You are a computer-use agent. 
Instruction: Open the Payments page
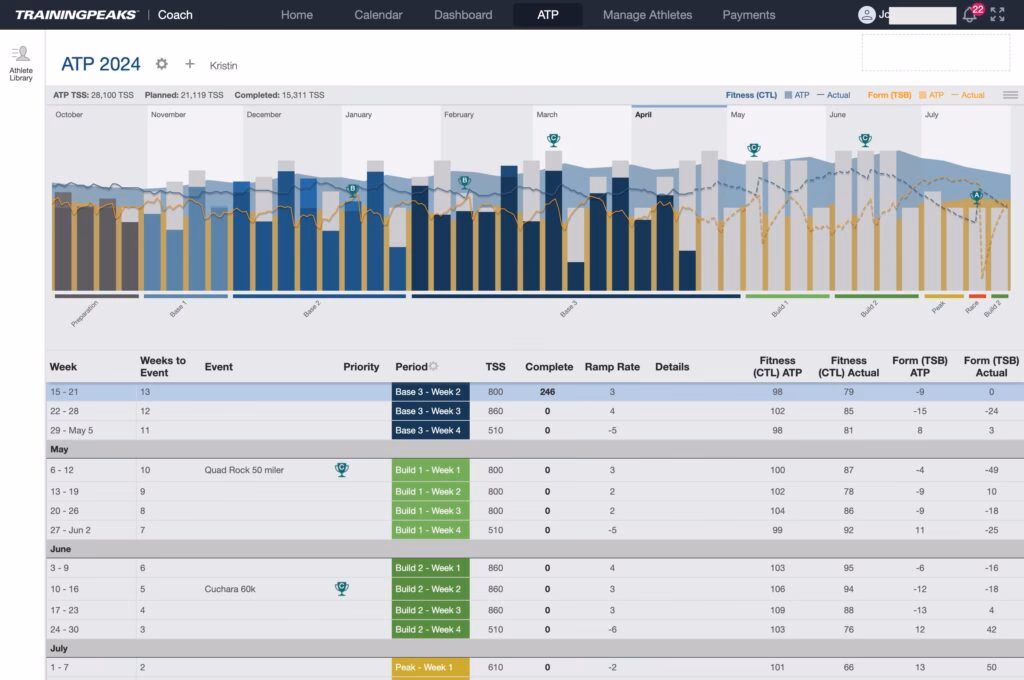point(749,15)
